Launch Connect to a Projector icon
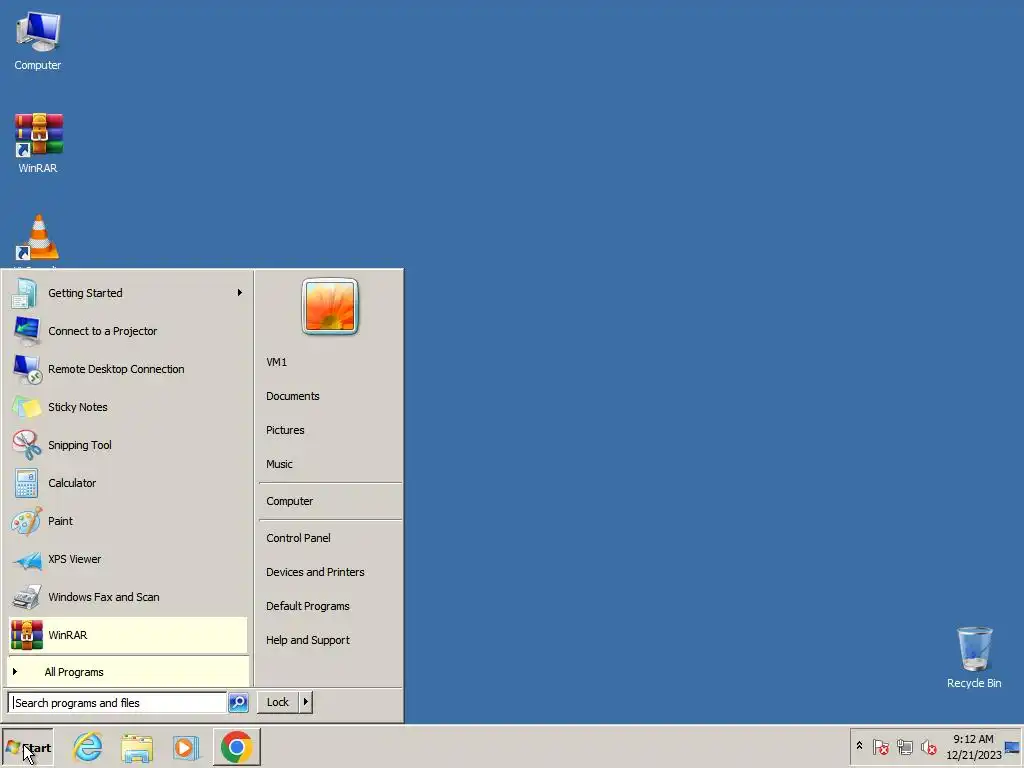1024x768 pixels. tap(27, 331)
